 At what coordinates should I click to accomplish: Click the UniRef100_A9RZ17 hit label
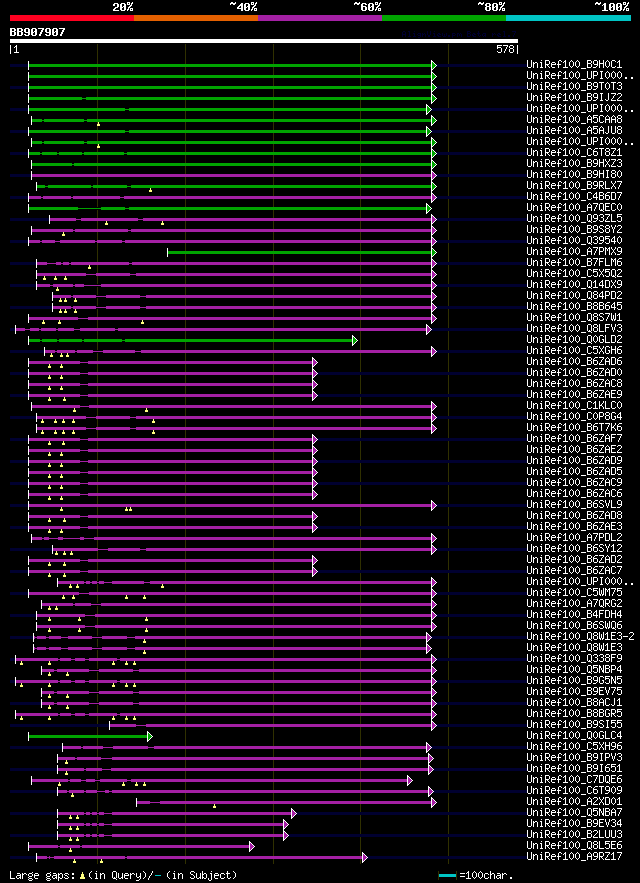(x=574, y=856)
